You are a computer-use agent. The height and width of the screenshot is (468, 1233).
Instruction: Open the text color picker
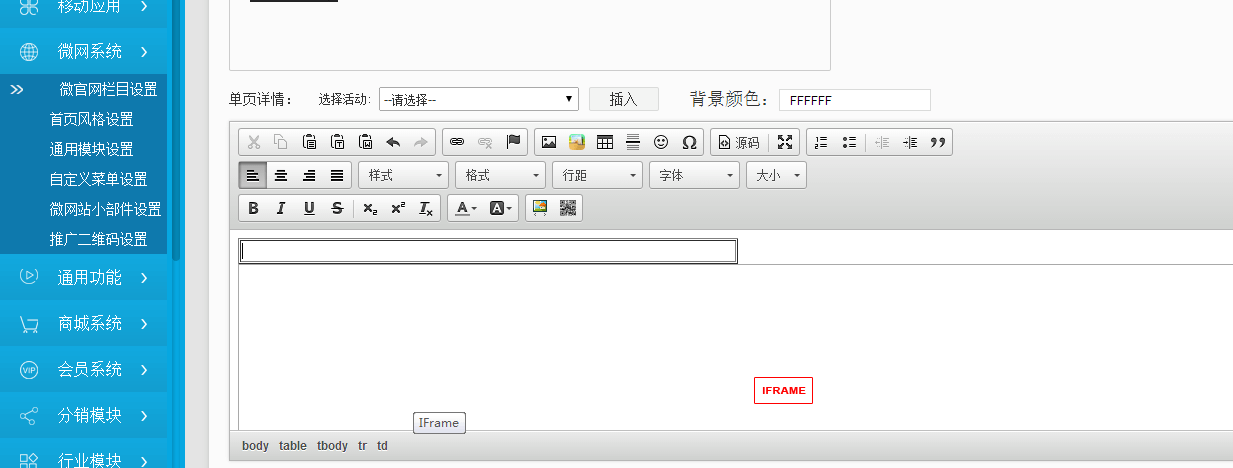[x=466, y=208]
